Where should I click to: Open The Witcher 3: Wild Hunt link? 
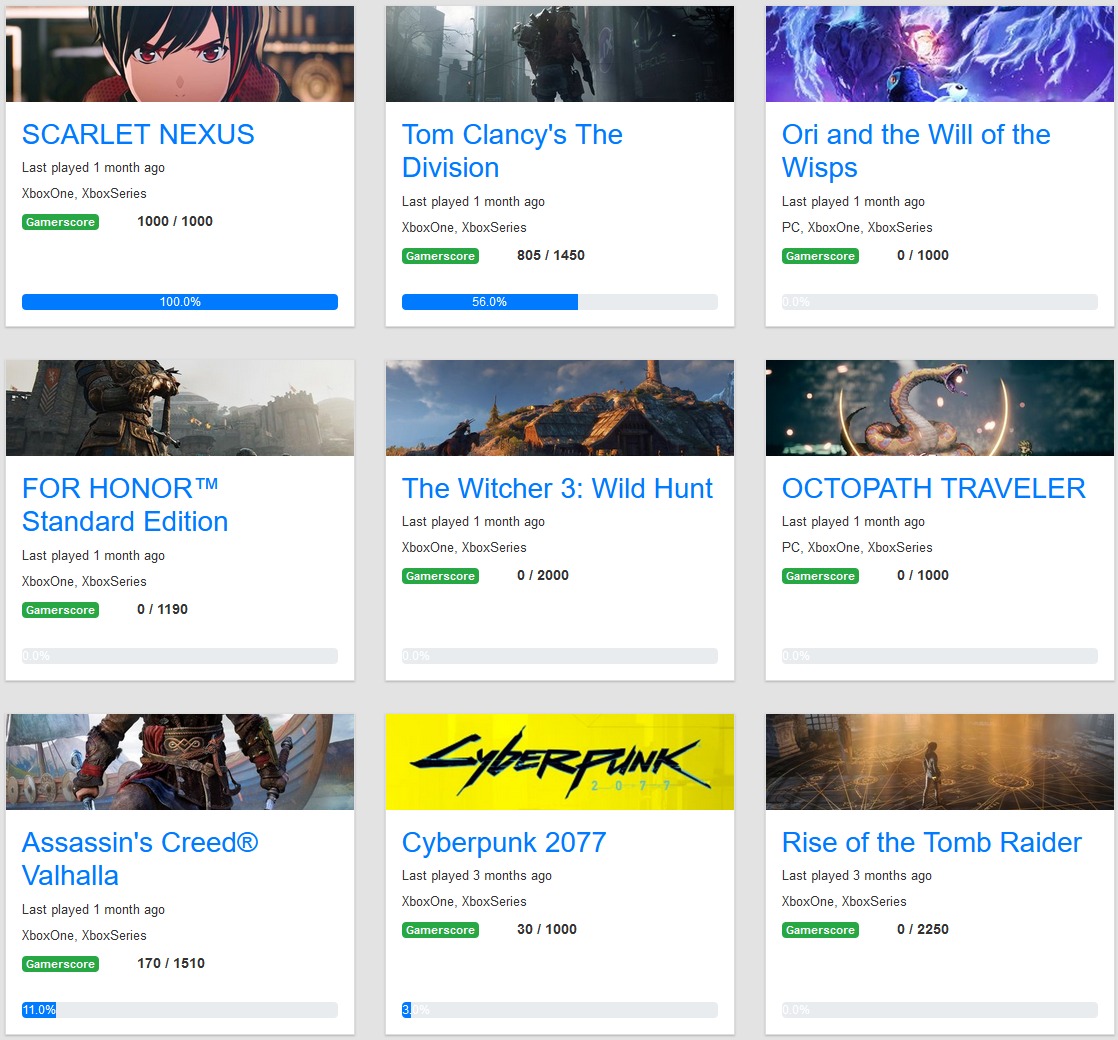pos(557,488)
